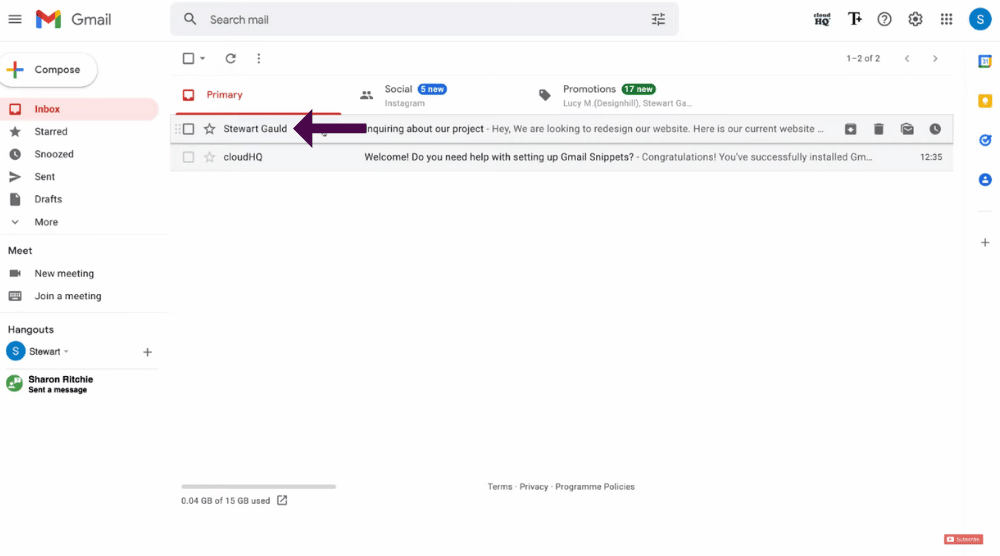Click the 1–2 of 2 counter

863,58
